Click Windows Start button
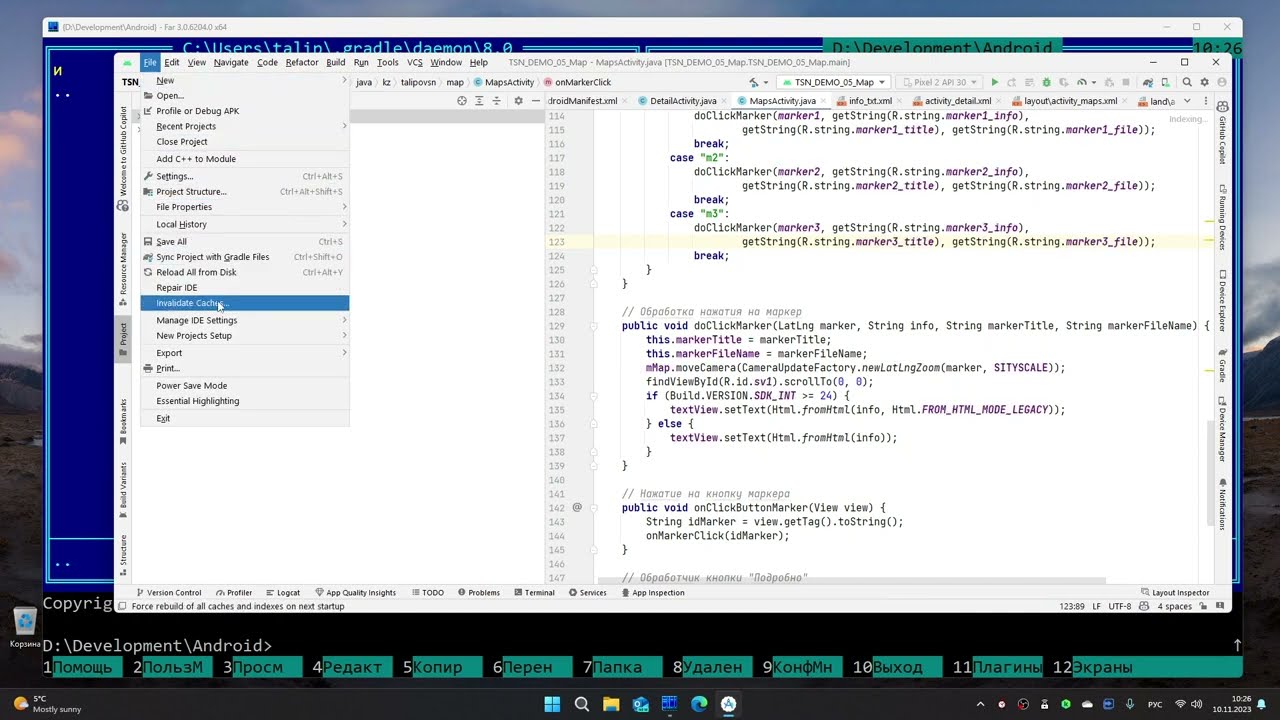Screen dimensions: 1280x720 click(552, 704)
